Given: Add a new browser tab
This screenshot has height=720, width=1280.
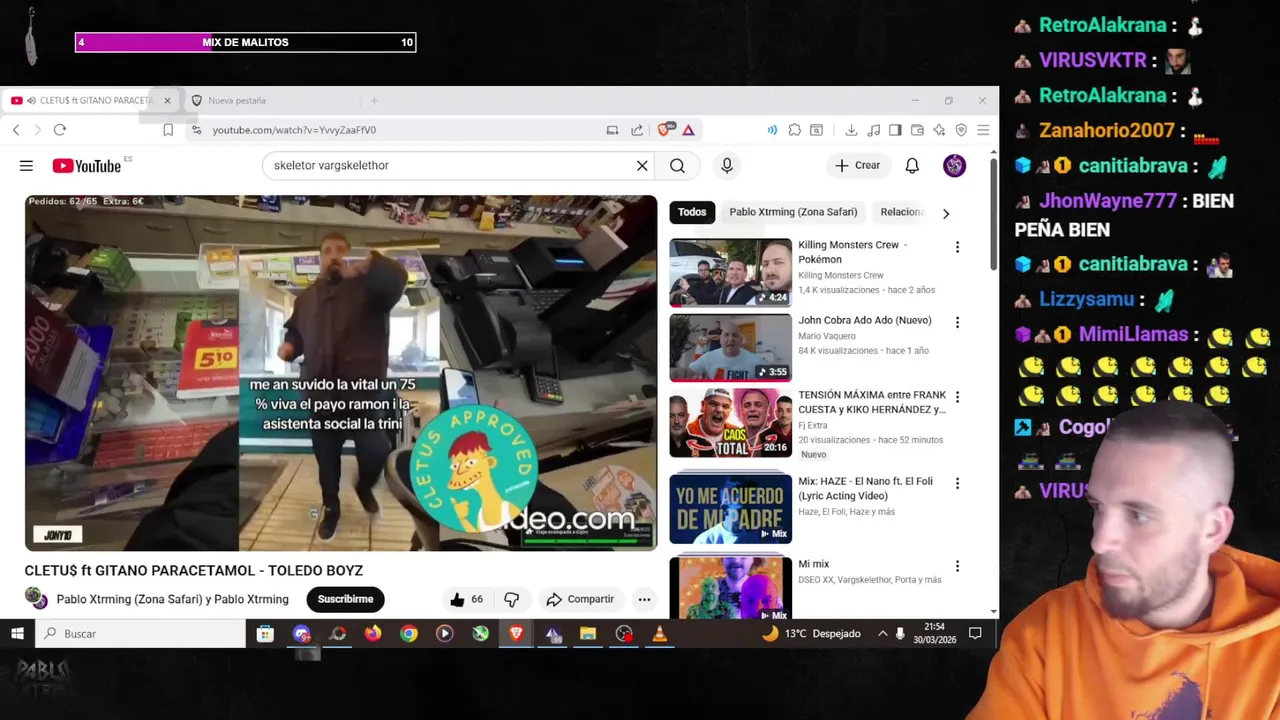Looking at the screenshot, I should 374,100.
